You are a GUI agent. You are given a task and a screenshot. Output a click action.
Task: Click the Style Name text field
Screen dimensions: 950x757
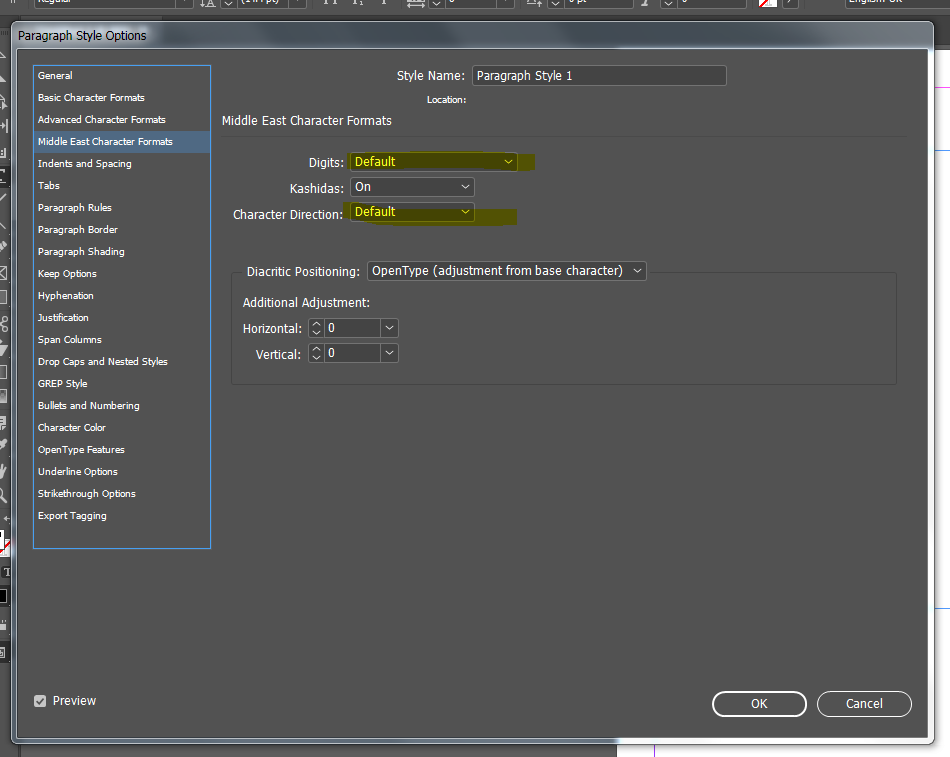[599, 76]
